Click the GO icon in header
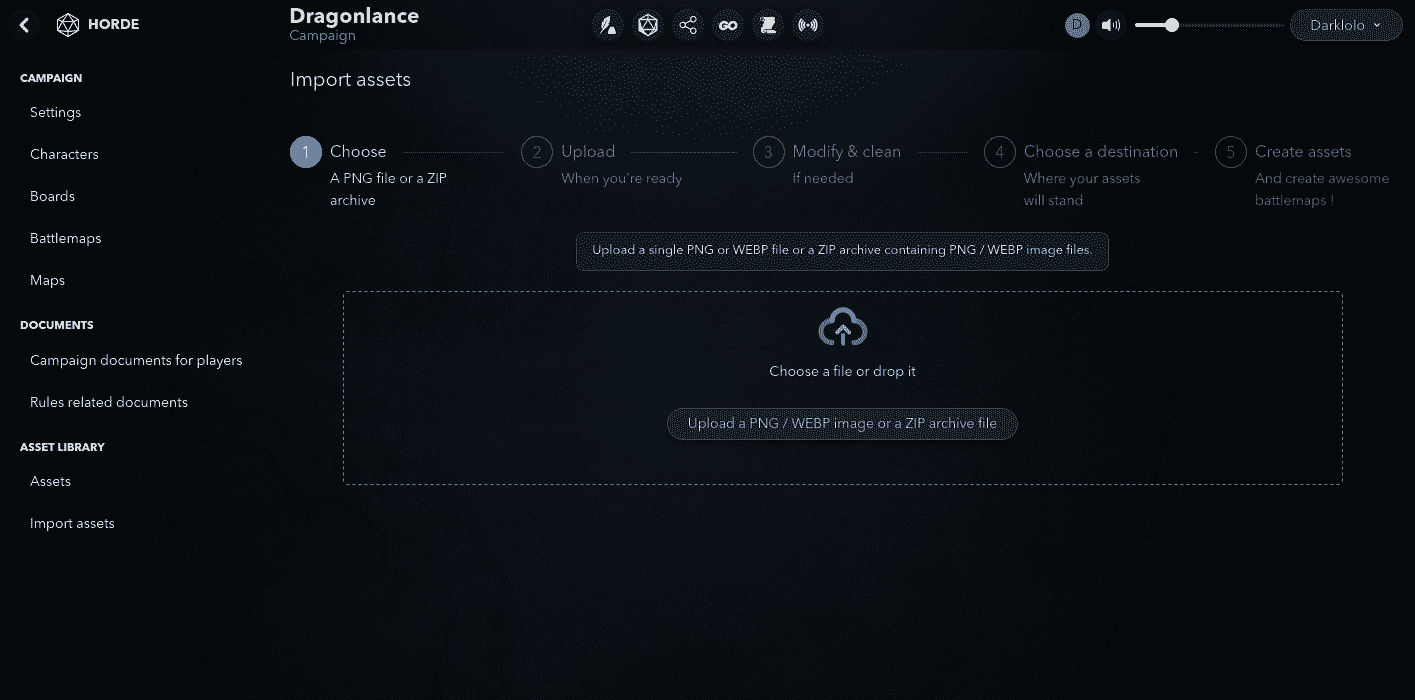 (728, 25)
